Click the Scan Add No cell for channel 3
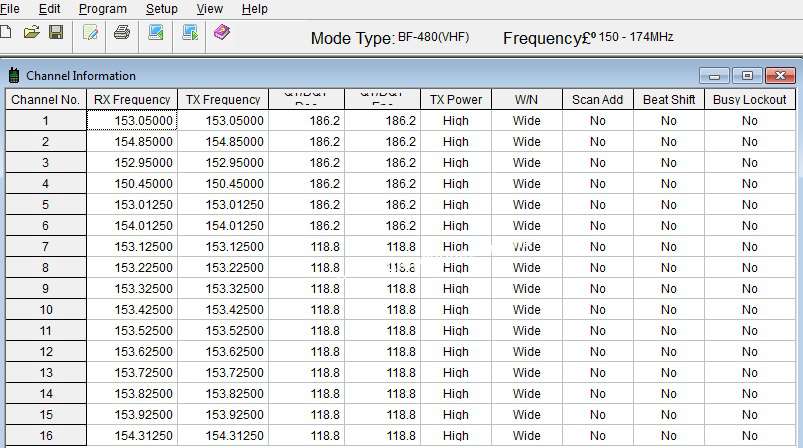Image resolution: width=803 pixels, height=448 pixels. (598, 162)
